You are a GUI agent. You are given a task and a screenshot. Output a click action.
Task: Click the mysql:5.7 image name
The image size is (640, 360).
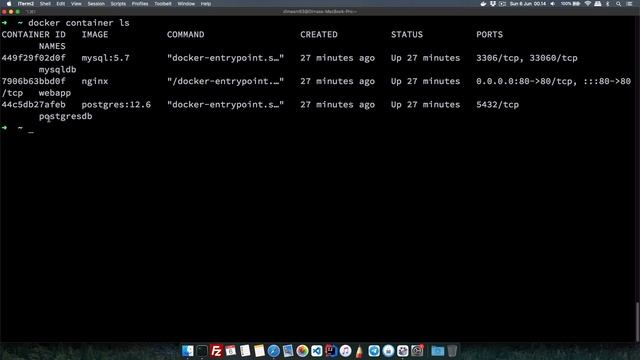click(105, 58)
